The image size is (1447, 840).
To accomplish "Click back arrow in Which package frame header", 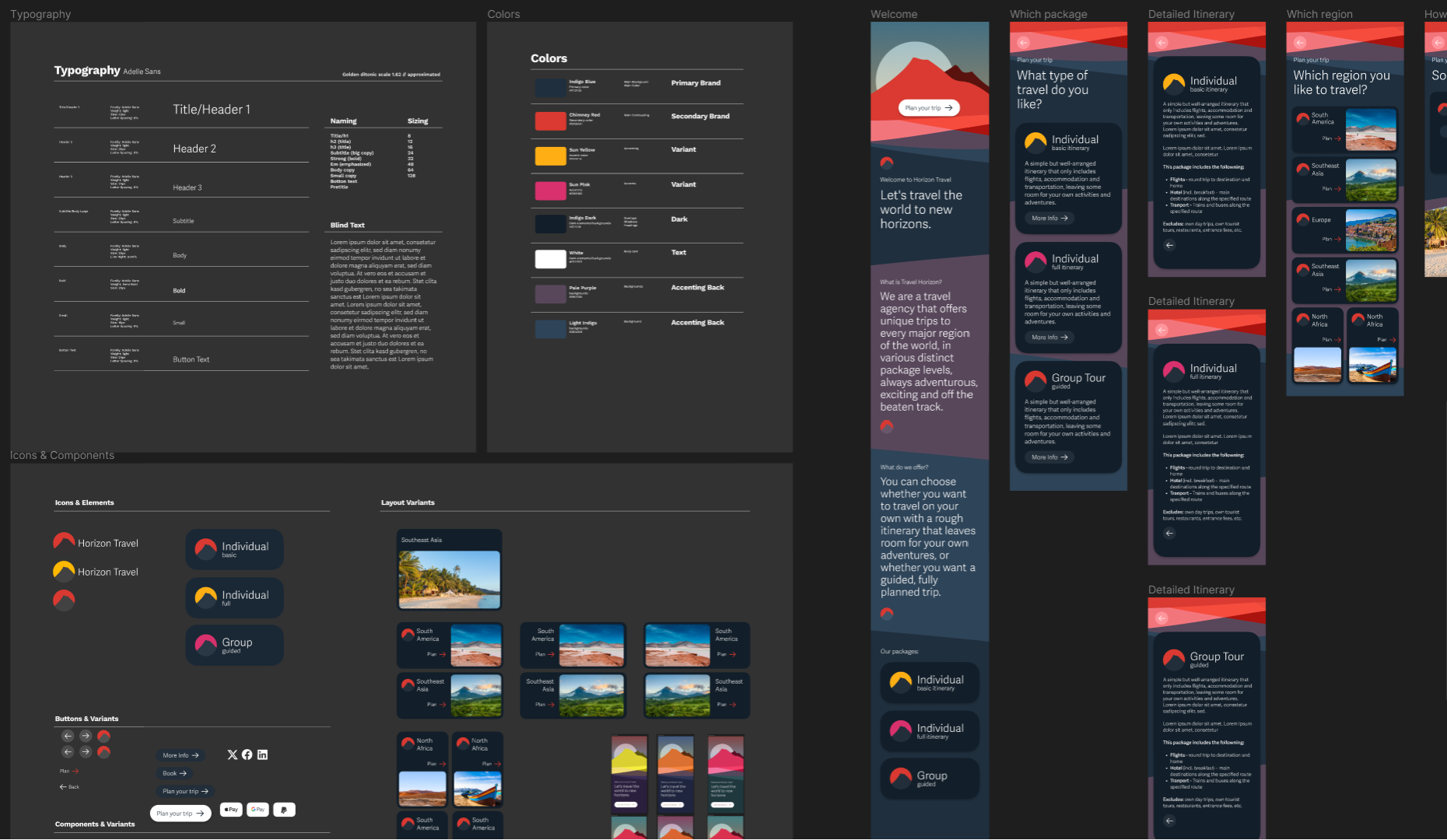I will coord(1023,43).
